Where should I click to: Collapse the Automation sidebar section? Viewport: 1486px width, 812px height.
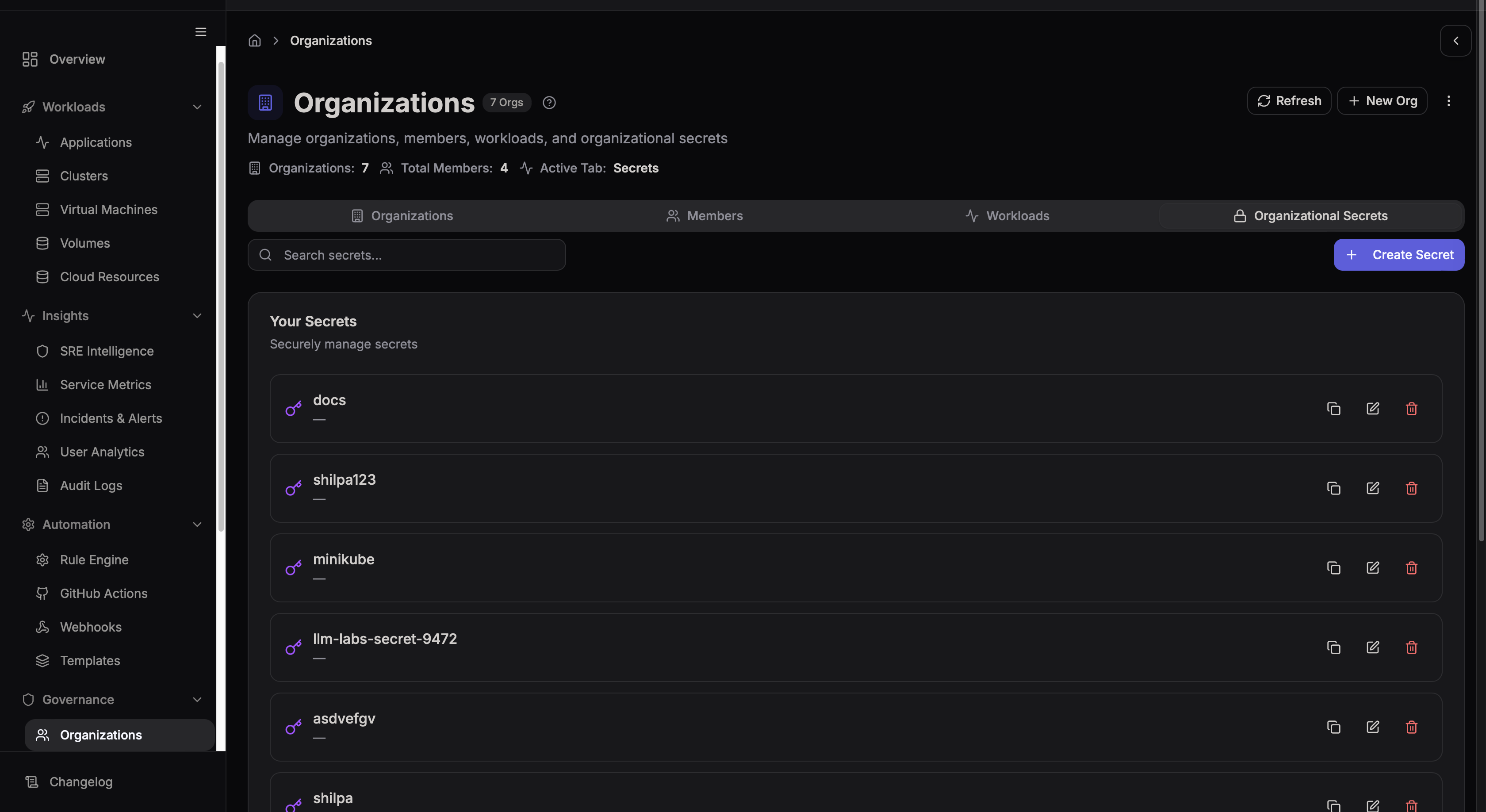197,525
